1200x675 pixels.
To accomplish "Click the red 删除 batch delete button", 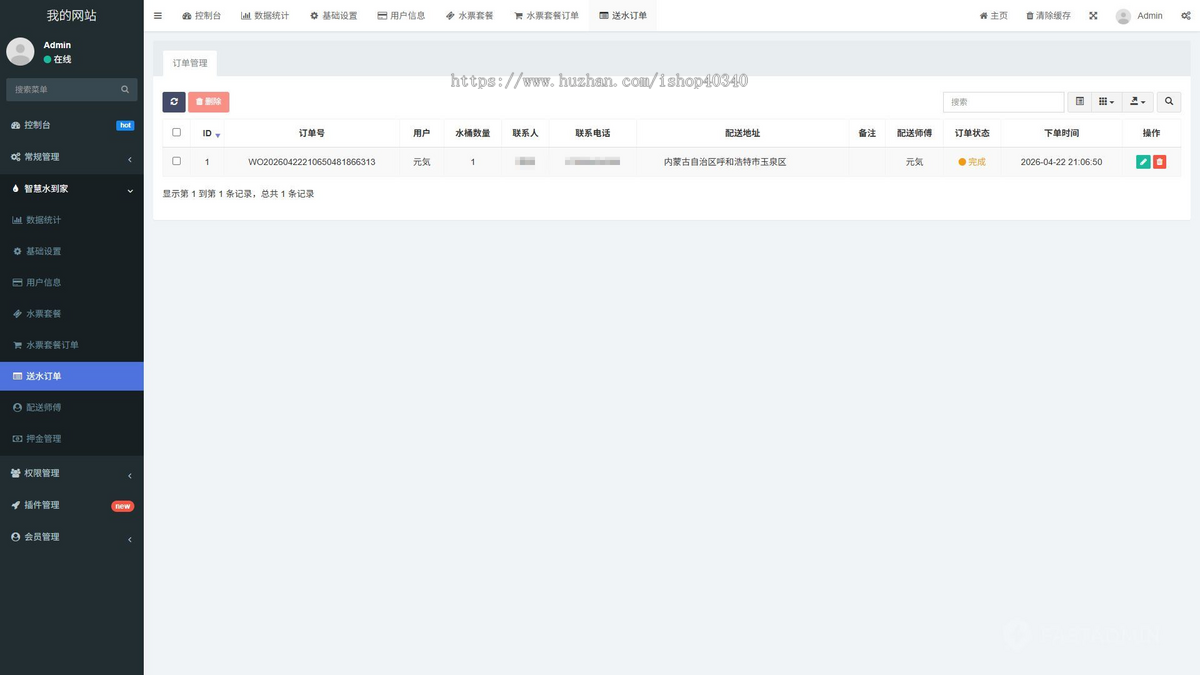I will [209, 102].
